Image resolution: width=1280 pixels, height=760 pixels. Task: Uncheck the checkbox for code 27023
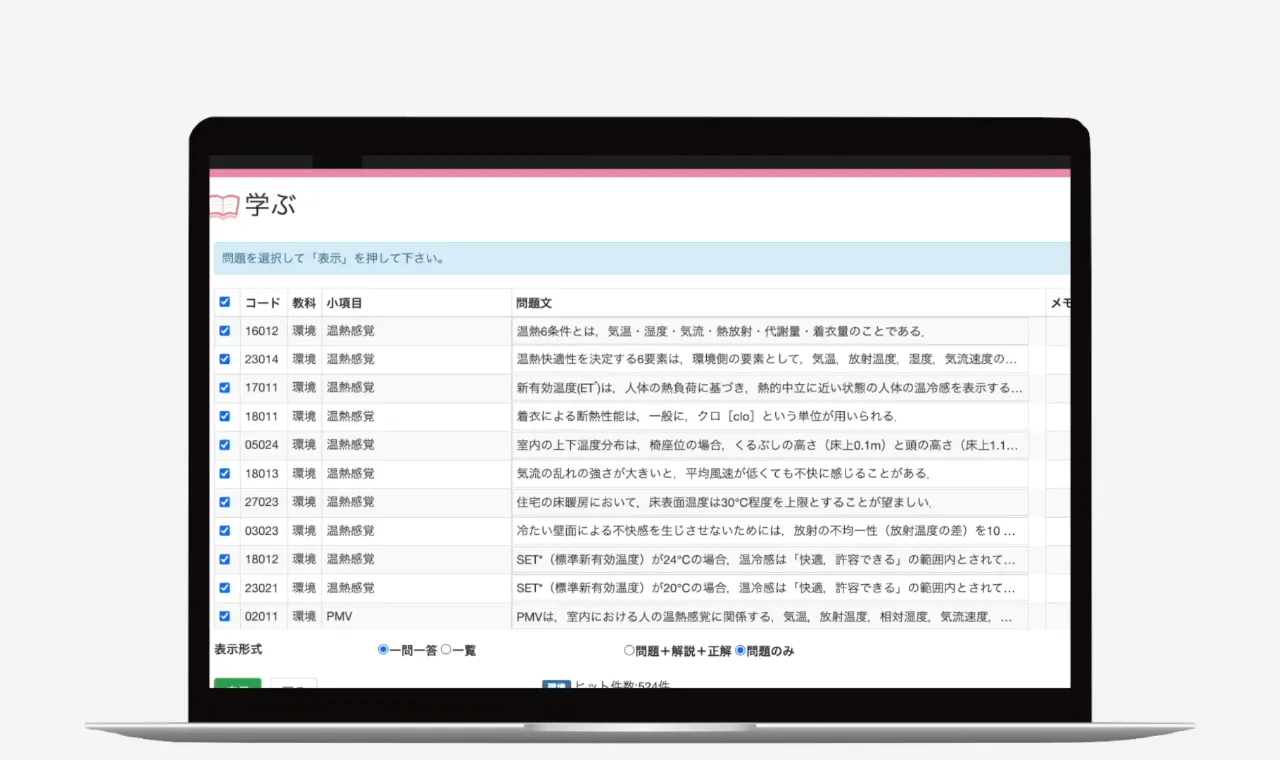click(225, 502)
